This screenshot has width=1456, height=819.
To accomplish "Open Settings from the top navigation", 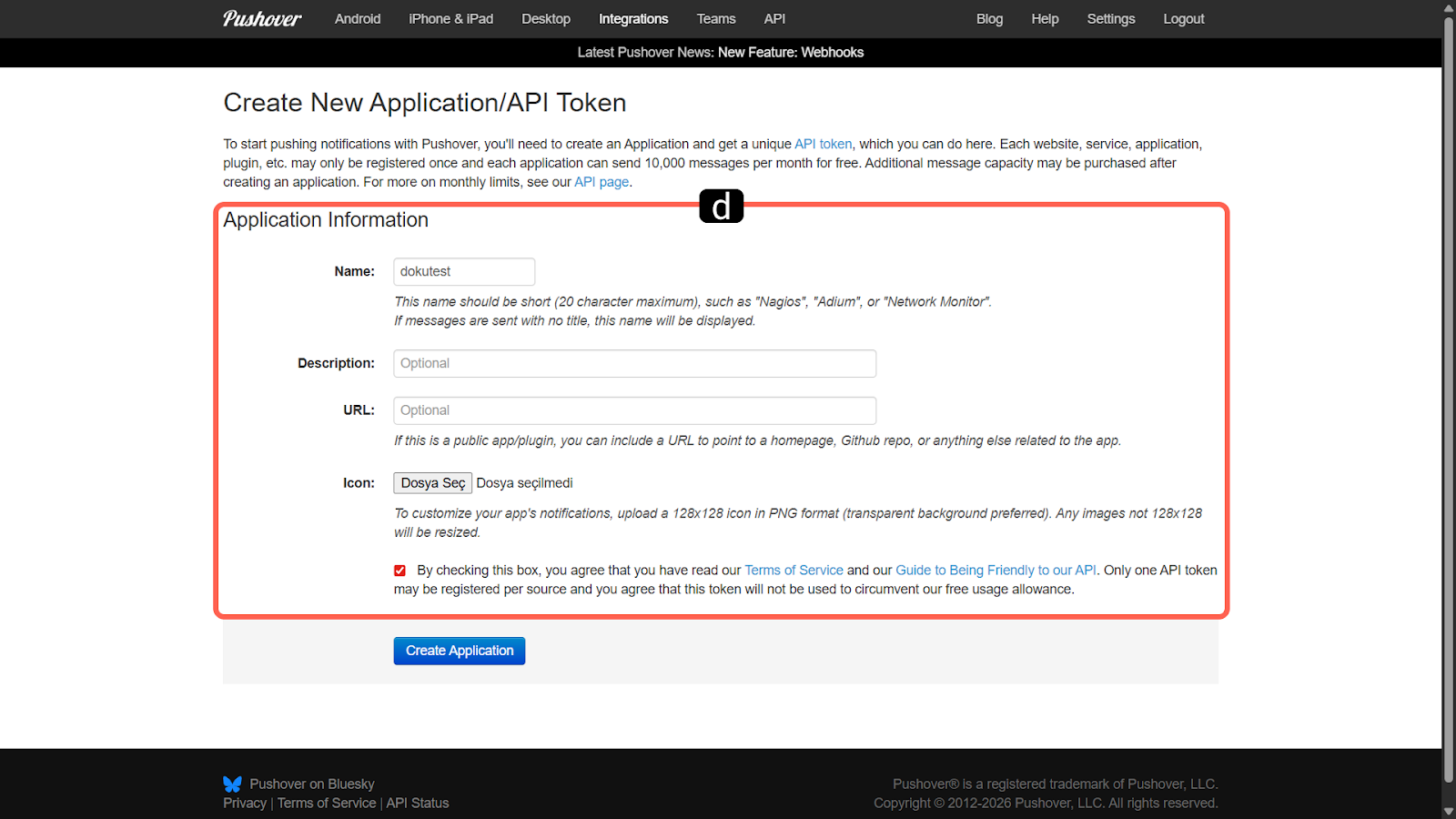I will click(1110, 19).
